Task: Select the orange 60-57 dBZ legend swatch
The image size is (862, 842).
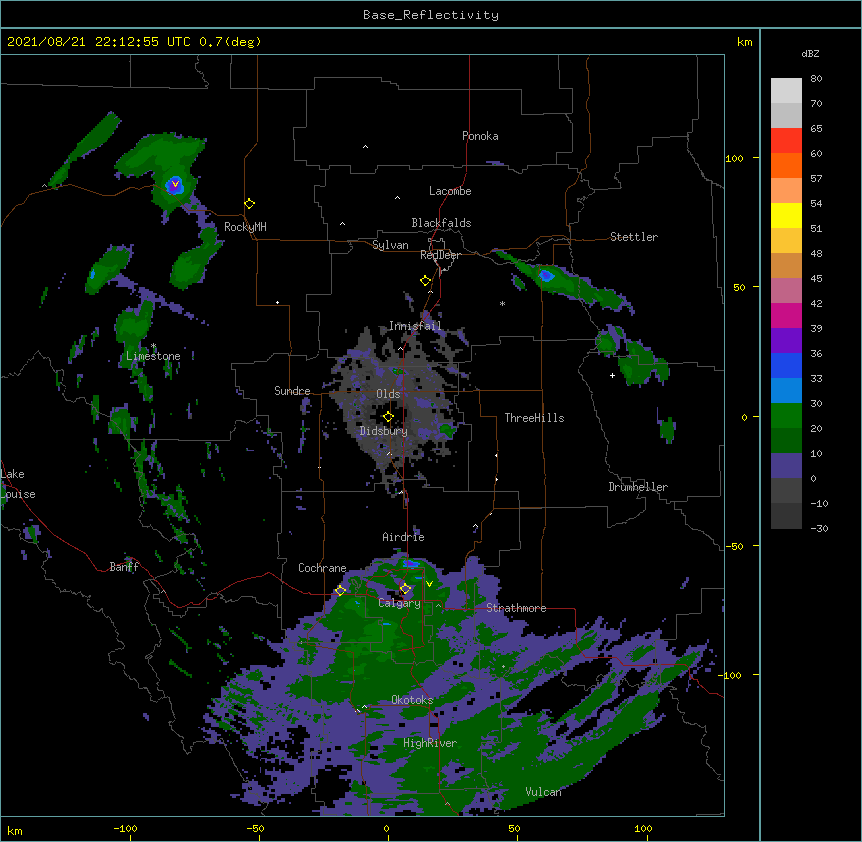Action: (786, 165)
